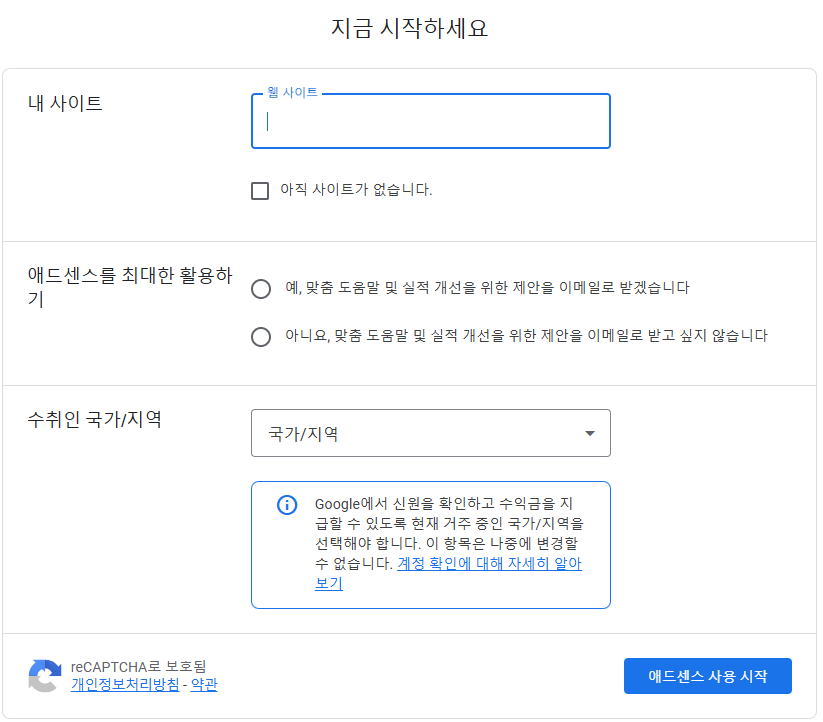Select the 아니요, 맞춤 도움말 radio button

click(x=261, y=337)
